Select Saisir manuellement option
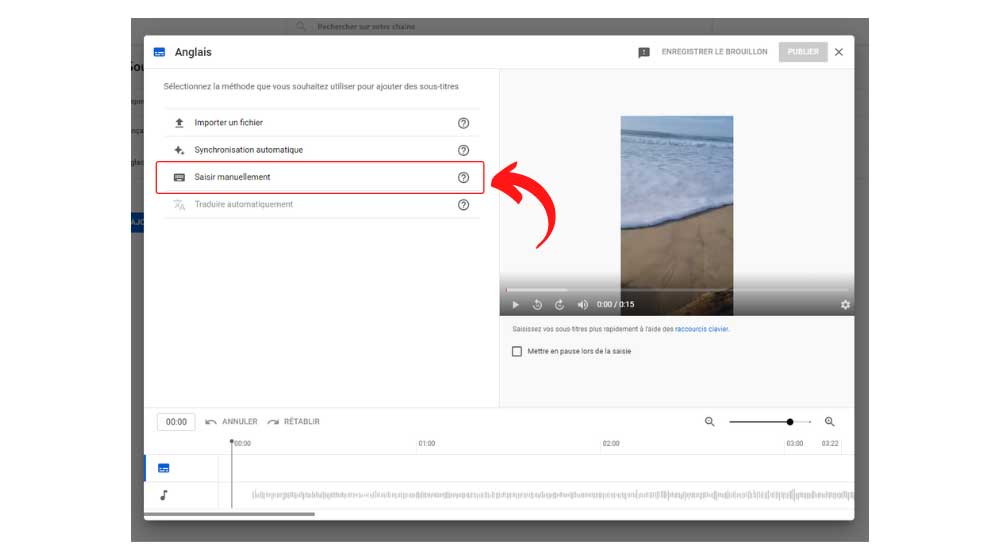The height and width of the screenshot is (560, 1000). [x=321, y=177]
